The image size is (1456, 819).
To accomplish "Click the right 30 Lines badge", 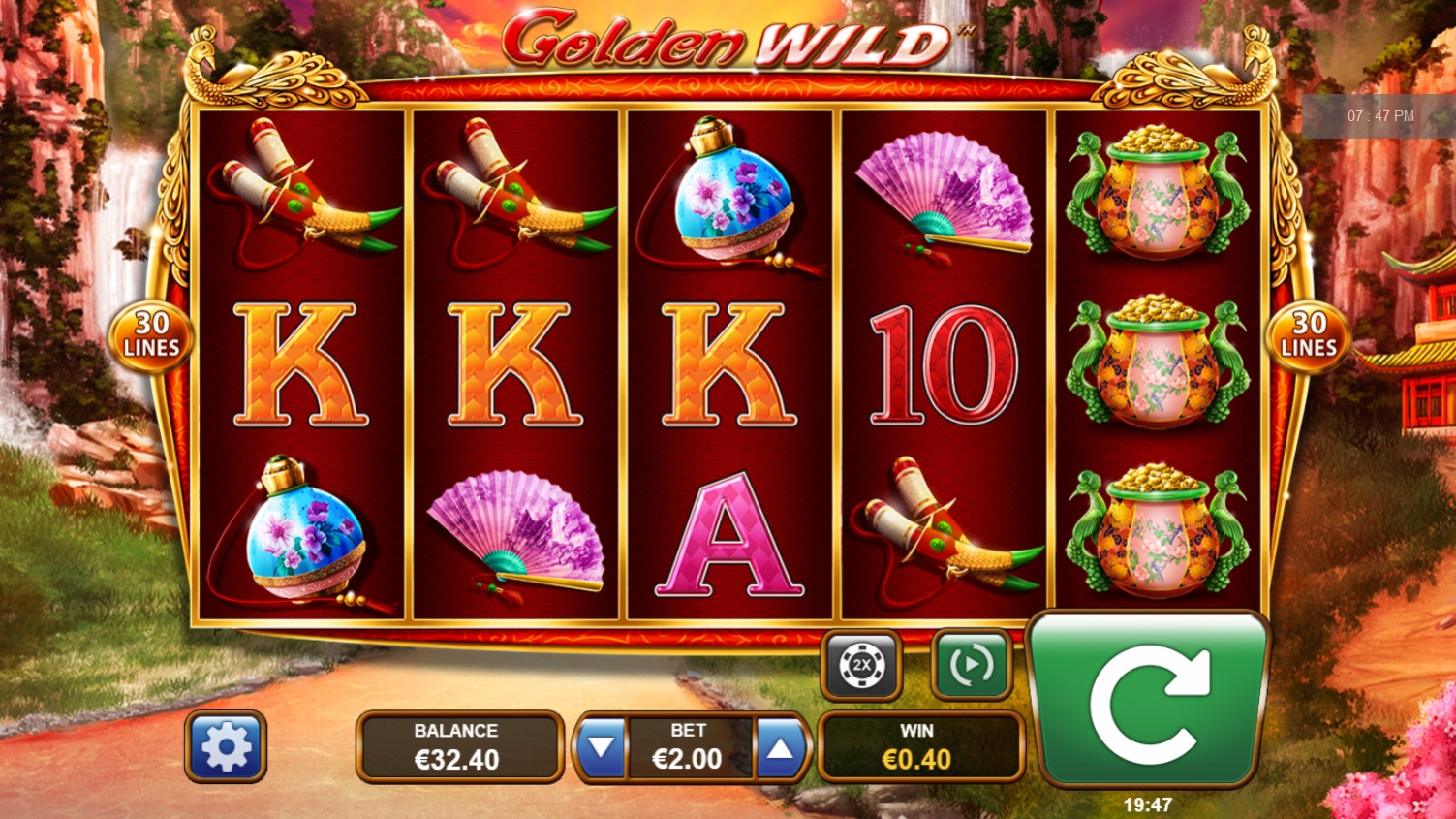I will 1309,335.
